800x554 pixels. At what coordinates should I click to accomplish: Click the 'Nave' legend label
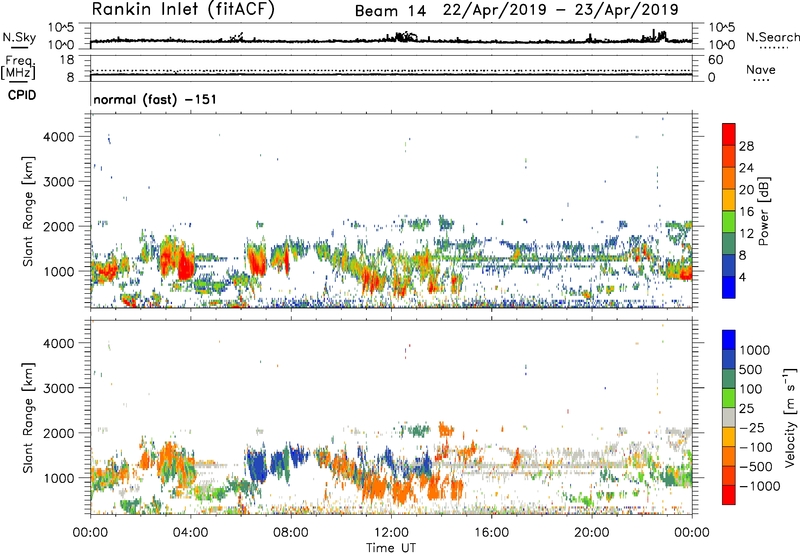(761, 70)
